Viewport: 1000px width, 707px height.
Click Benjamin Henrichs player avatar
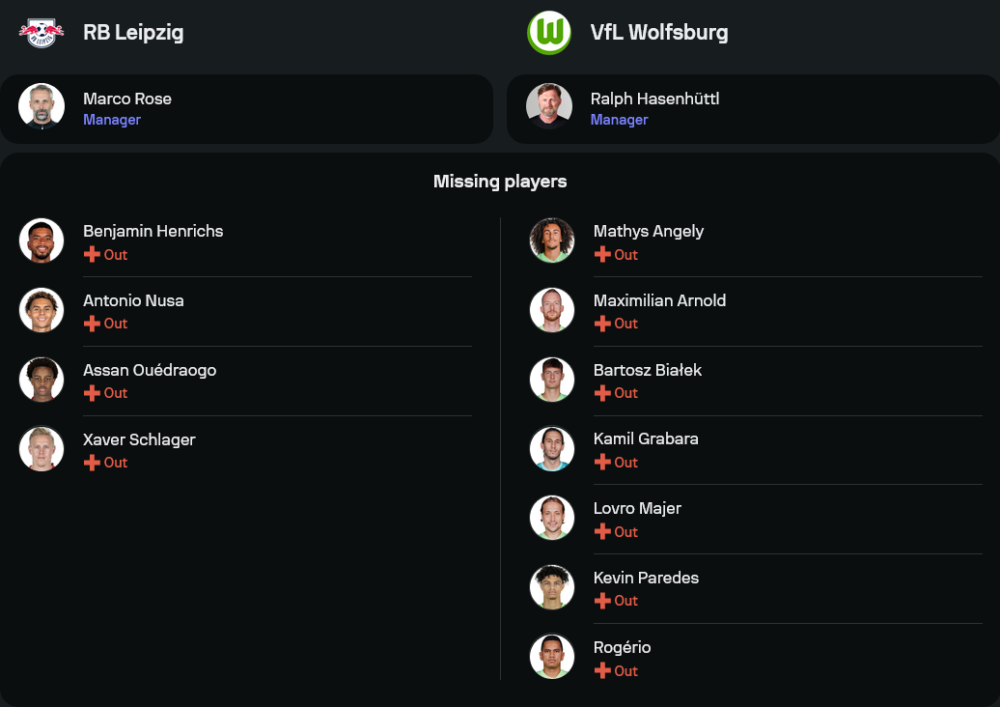41,241
